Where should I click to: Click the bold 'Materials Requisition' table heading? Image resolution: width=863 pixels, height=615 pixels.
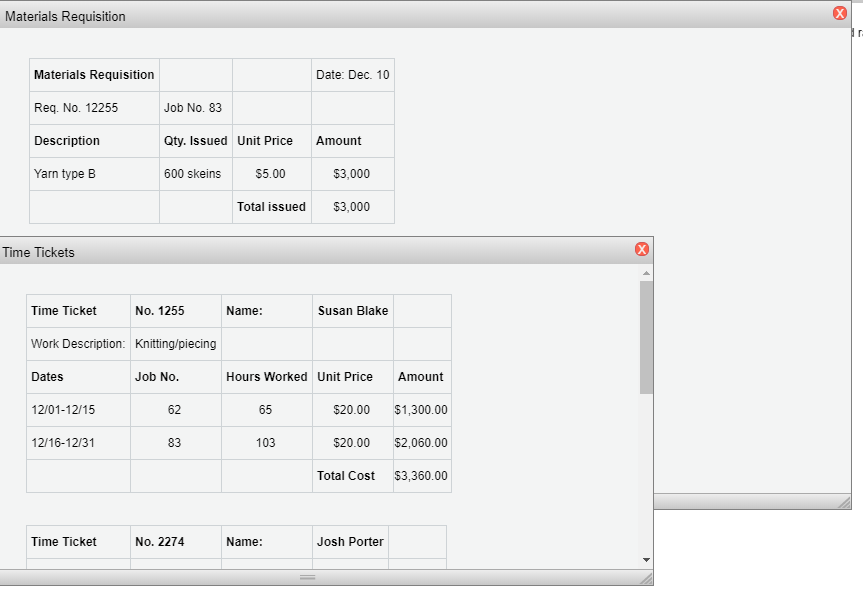pyautogui.click(x=94, y=75)
